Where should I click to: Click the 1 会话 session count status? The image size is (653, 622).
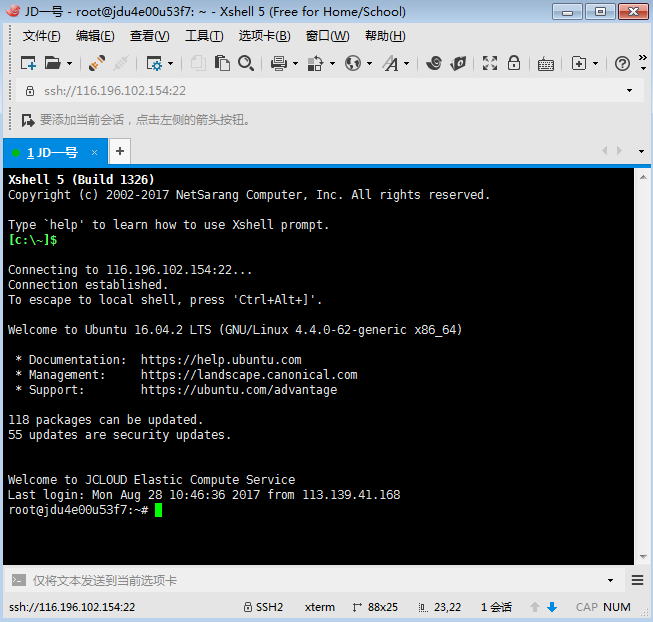pyautogui.click(x=496, y=607)
